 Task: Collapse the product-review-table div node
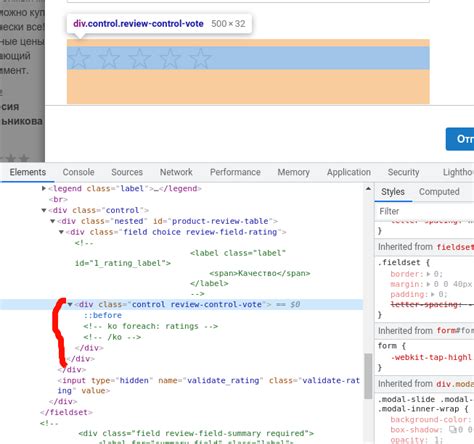pyautogui.click(x=52, y=221)
